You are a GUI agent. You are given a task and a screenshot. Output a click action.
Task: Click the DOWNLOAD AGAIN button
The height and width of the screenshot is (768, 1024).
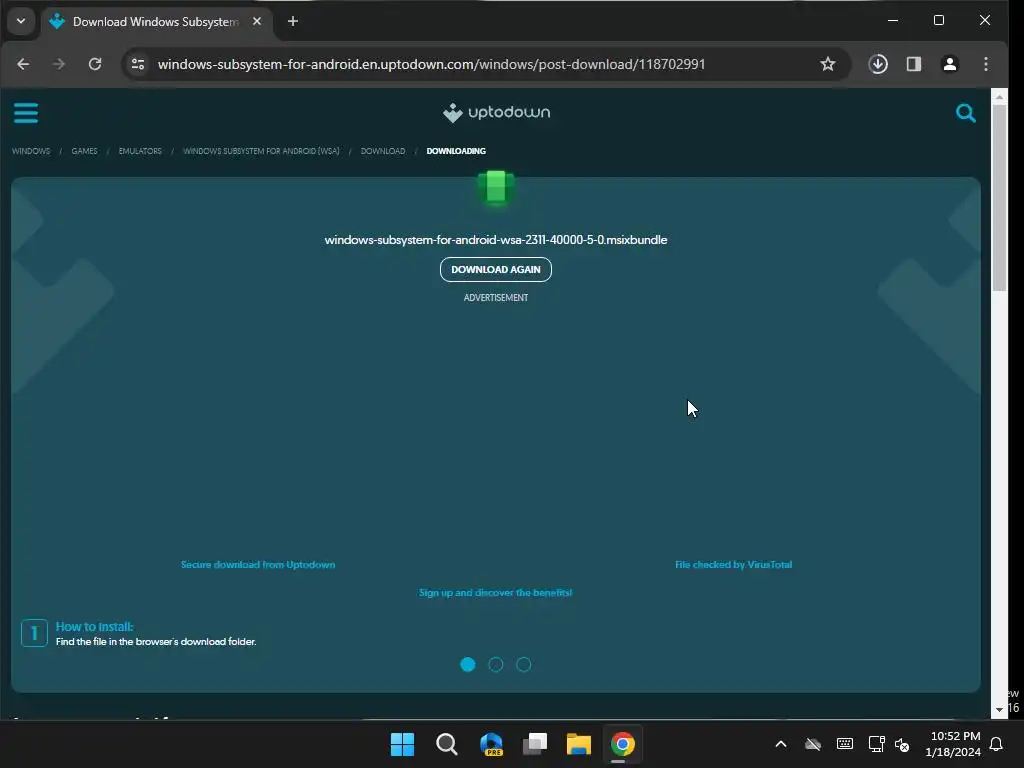pos(496,269)
